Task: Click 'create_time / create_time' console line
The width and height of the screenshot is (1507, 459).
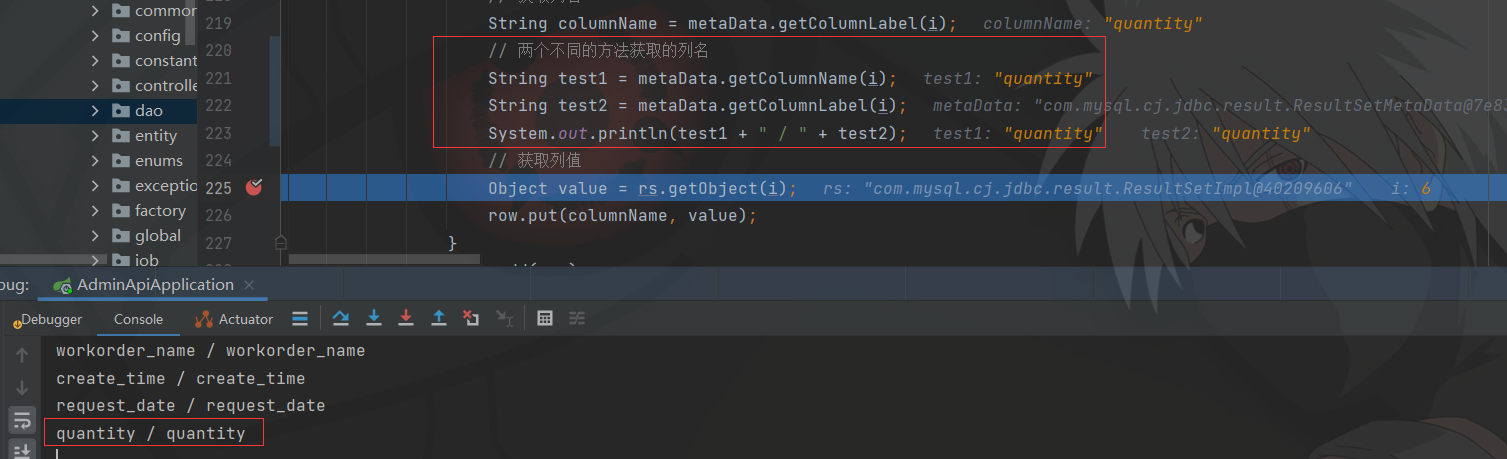Action: coord(180,378)
